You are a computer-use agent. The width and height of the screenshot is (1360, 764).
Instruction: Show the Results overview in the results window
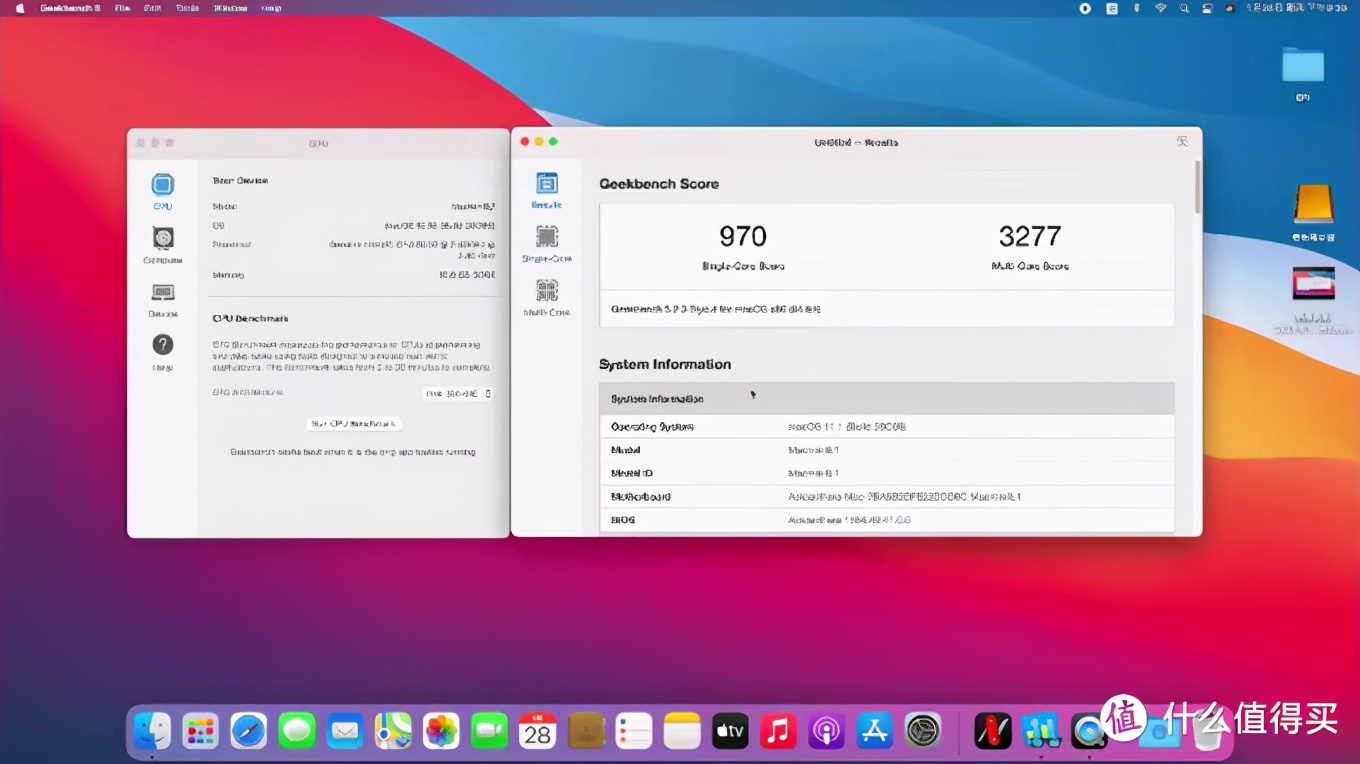[546, 190]
